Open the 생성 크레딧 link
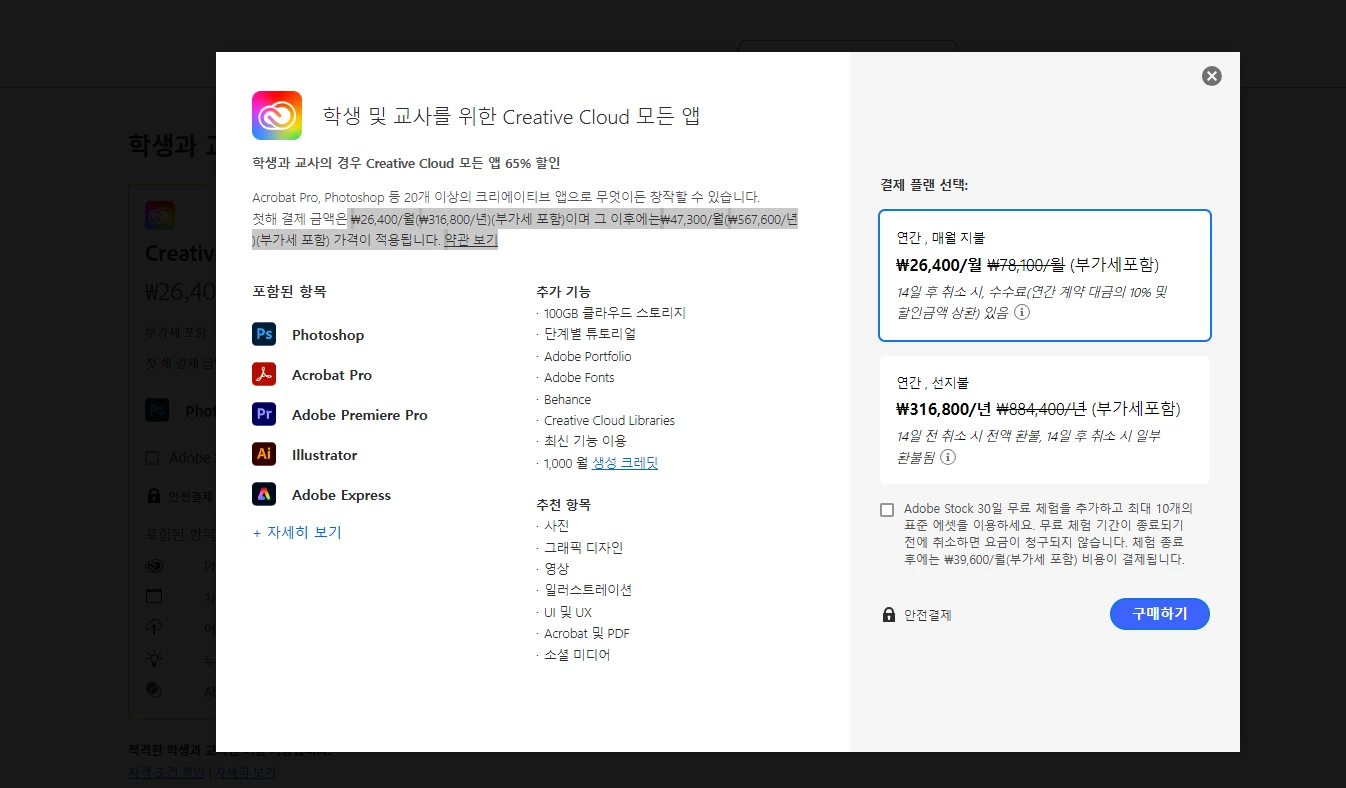Screen dimensions: 1346x788 tap(625, 463)
